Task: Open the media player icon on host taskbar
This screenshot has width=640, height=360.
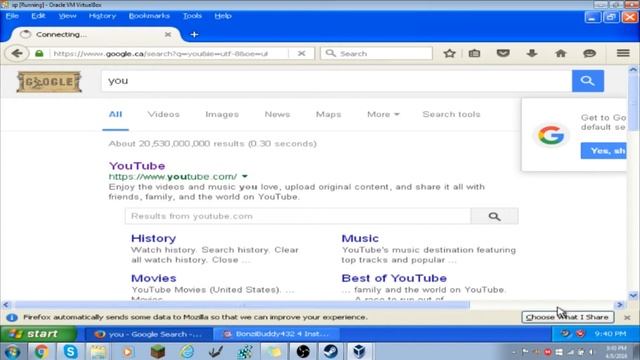Action: point(128,351)
